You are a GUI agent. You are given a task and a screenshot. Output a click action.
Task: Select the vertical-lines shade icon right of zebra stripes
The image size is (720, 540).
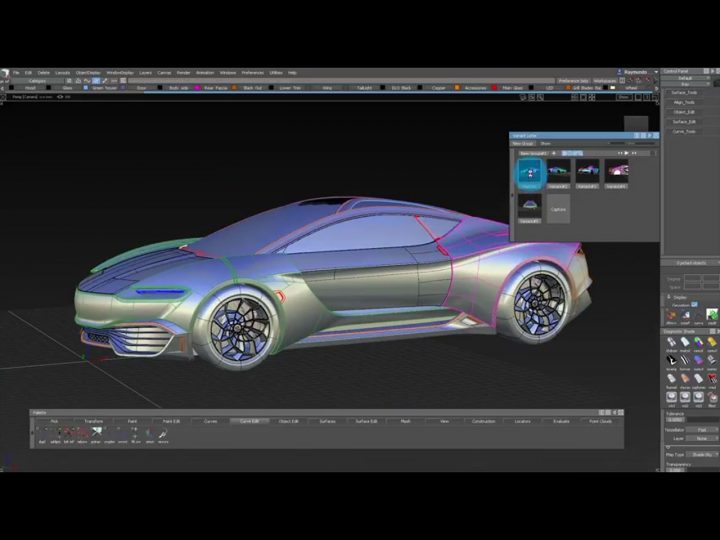tap(685, 360)
